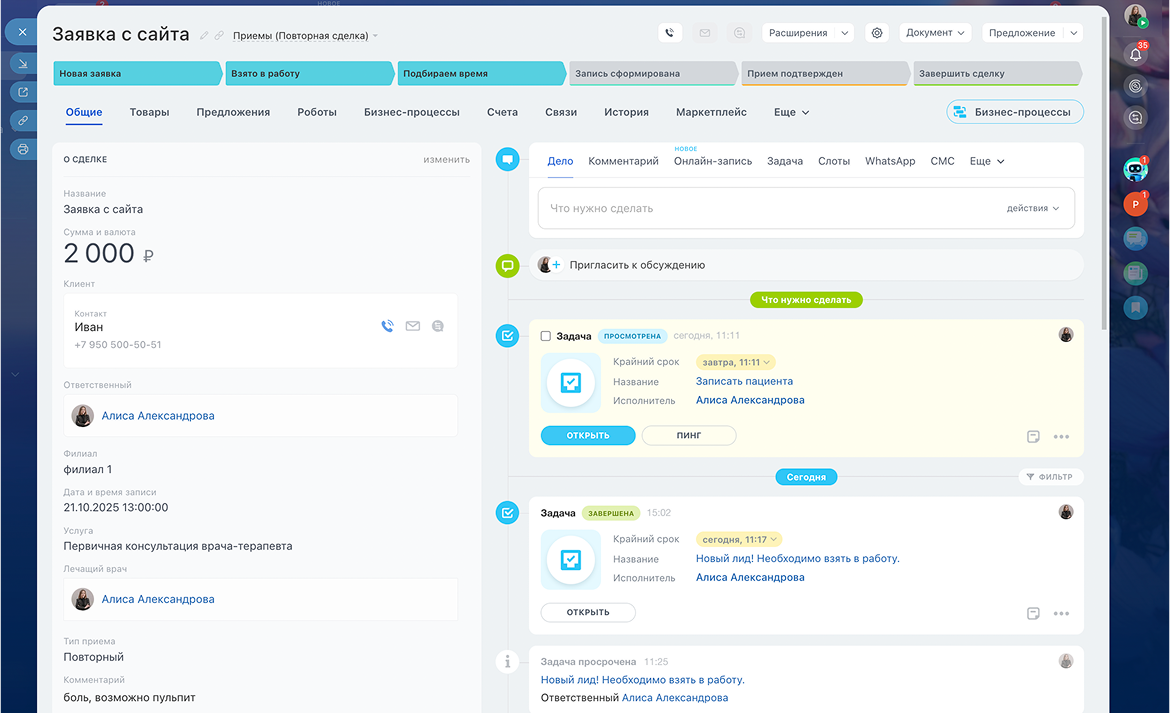Call contact Иван via phone icon

coord(388,326)
